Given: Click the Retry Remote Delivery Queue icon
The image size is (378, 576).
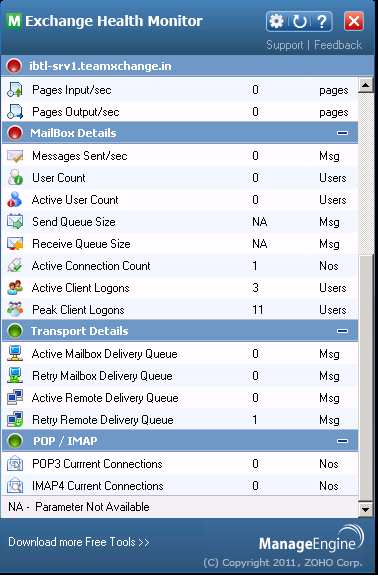Looking at the screenshot, I should coord(15,420).
